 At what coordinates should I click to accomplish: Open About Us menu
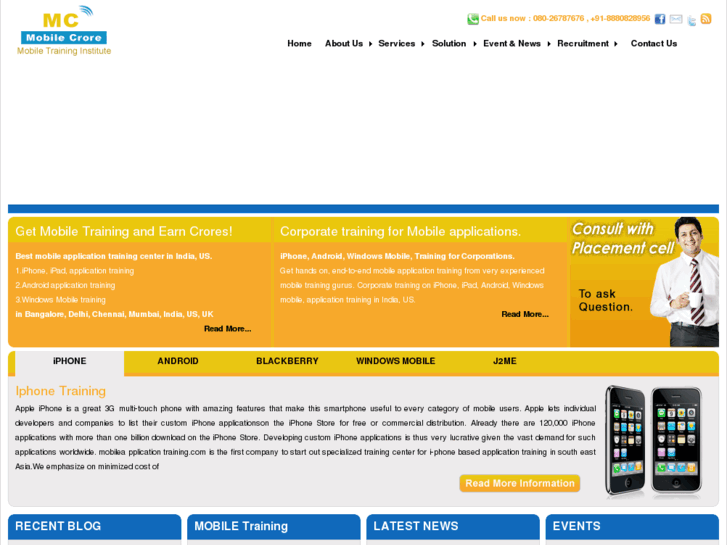[344, 44]
